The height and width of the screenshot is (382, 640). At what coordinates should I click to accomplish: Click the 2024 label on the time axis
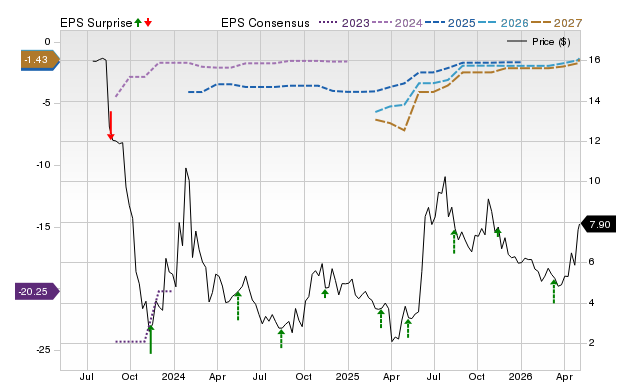coord(173,376)
